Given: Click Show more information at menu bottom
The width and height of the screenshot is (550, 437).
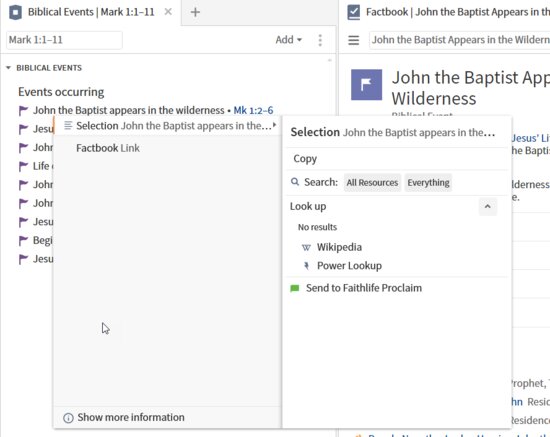Looking at the screenshot, I should pyautogui.click(x=131, y=417).
